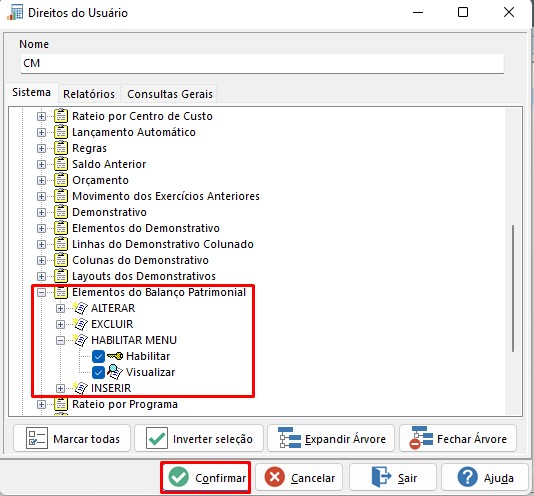Expand the Orçamento node
The image size is (534, 496).
coord(41,181)
